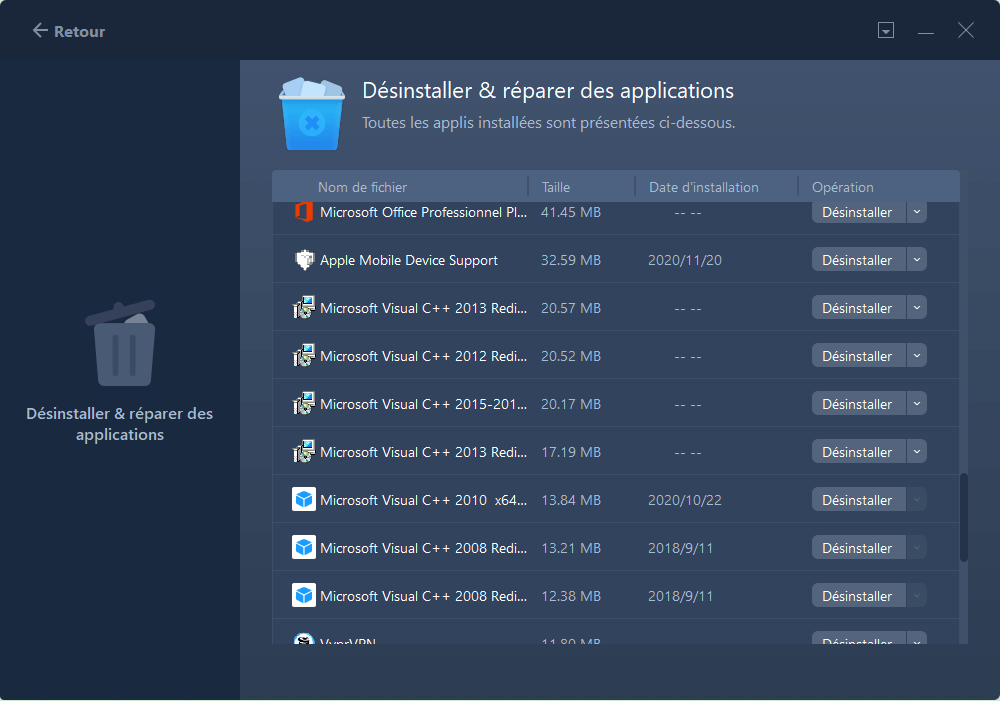Image resolution: width=1000 pixels, height=701 pixels.
Task: Click the Opération column header
Action: tap(843, 186)
